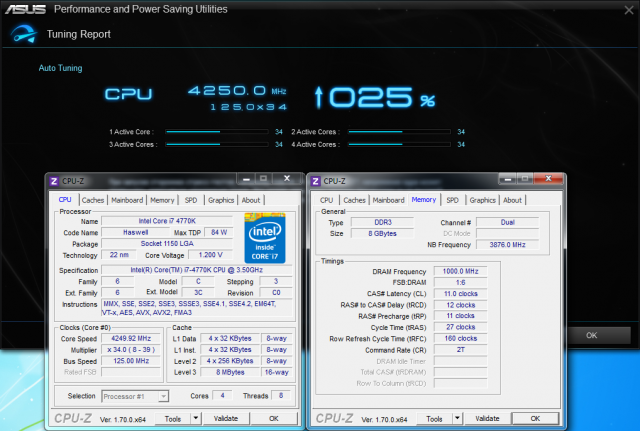Switch to Caches tab in left CPU-Z
Screen dimensions: 640x431
tap(93, 200)
